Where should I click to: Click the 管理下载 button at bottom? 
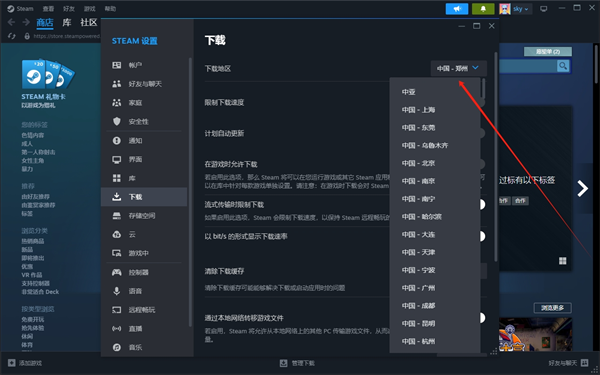297,363
